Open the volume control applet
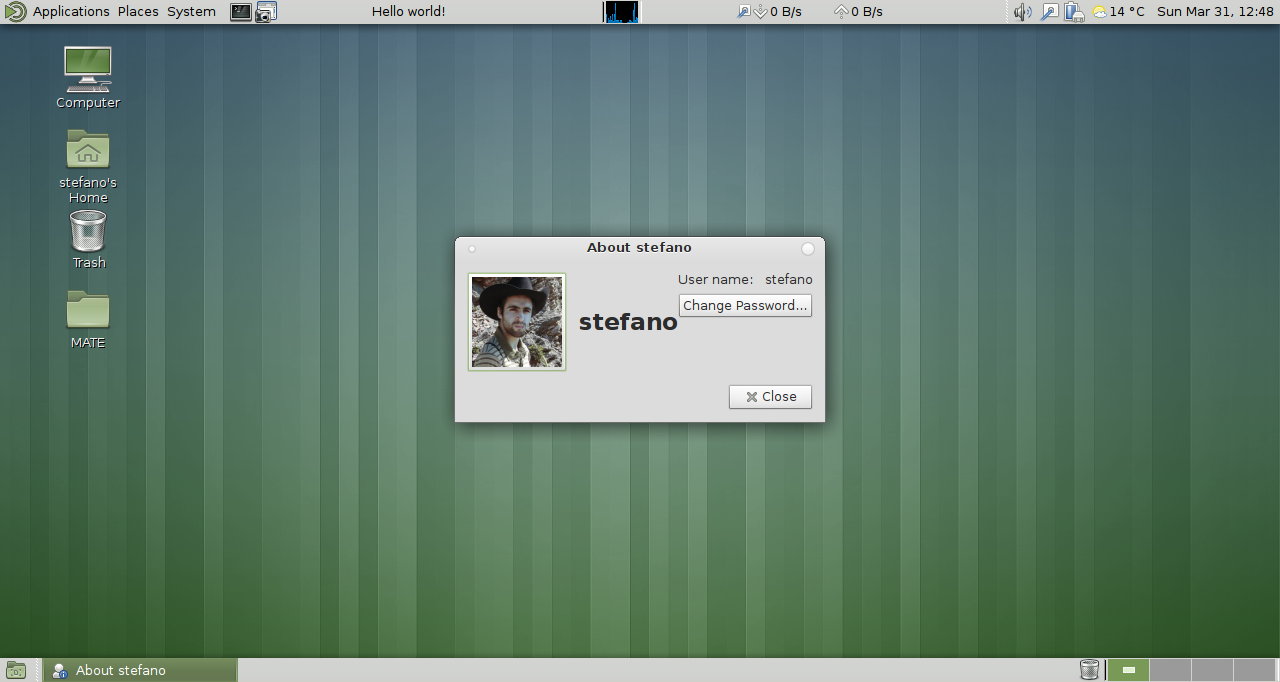The width and height of the screenshot is (1280, 682). coord(1022,12)
